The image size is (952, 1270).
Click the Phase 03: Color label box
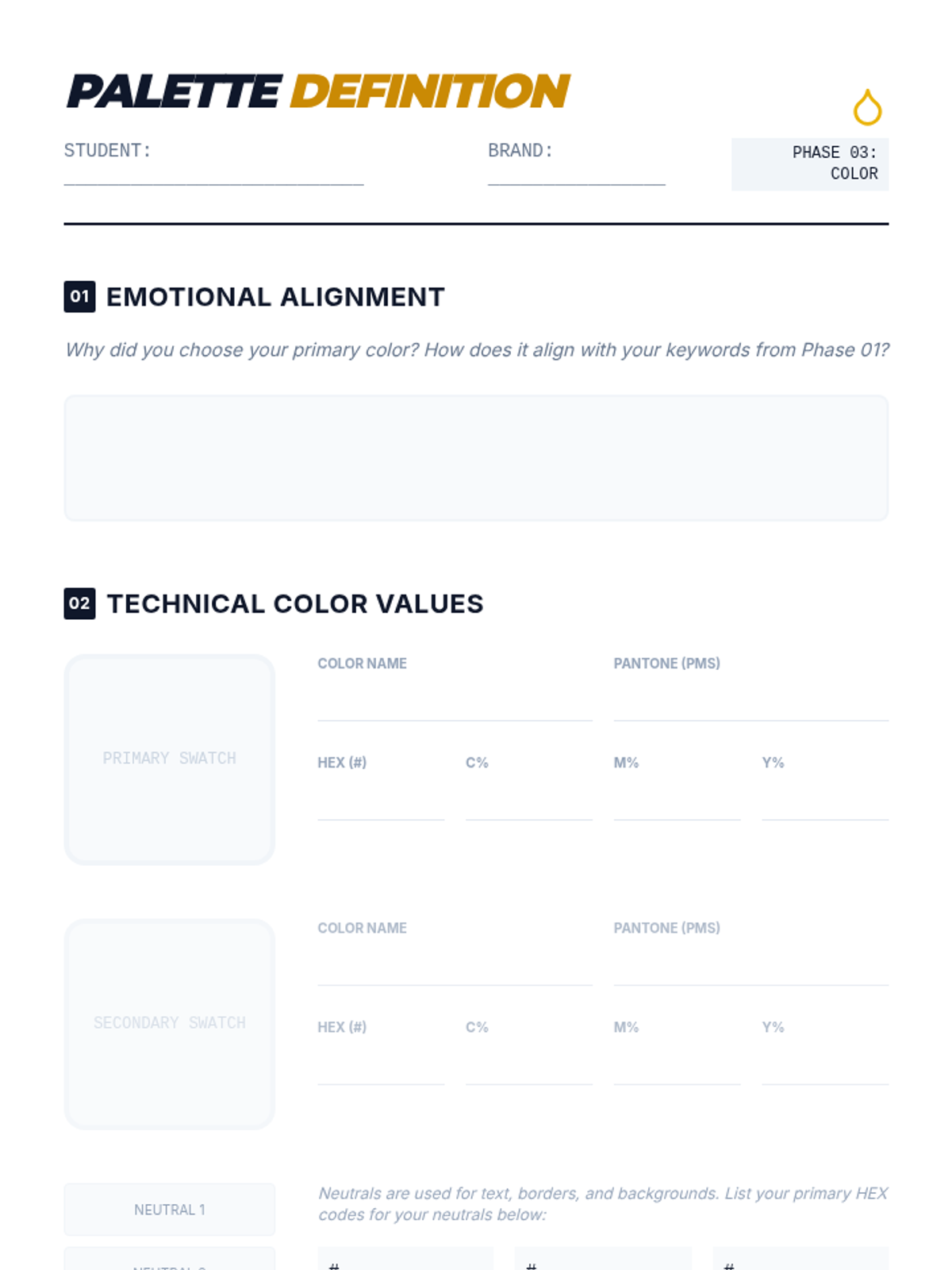(810, 164)
